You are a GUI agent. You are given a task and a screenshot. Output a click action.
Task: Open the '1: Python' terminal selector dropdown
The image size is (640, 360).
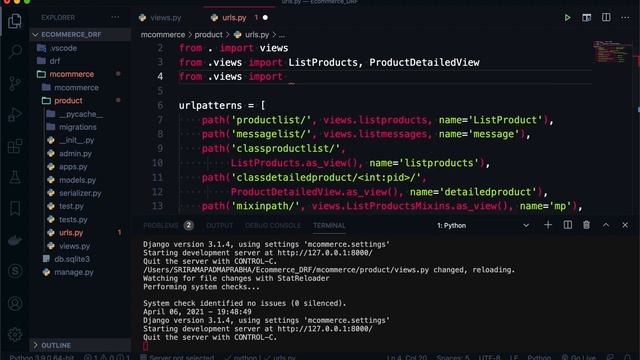(483, 225)
